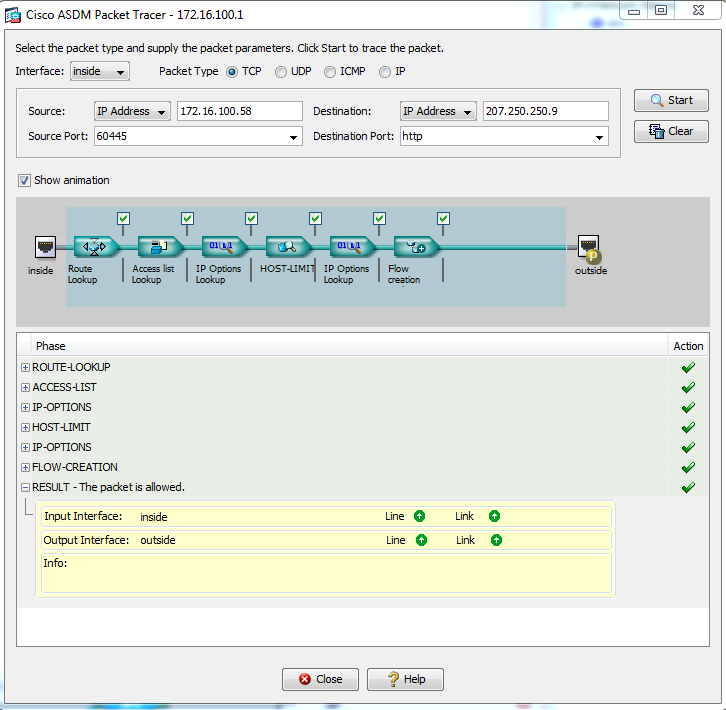Toggle checkbox above Flow creation phase
The image size is (726, 710).
[x=443, y=218]
